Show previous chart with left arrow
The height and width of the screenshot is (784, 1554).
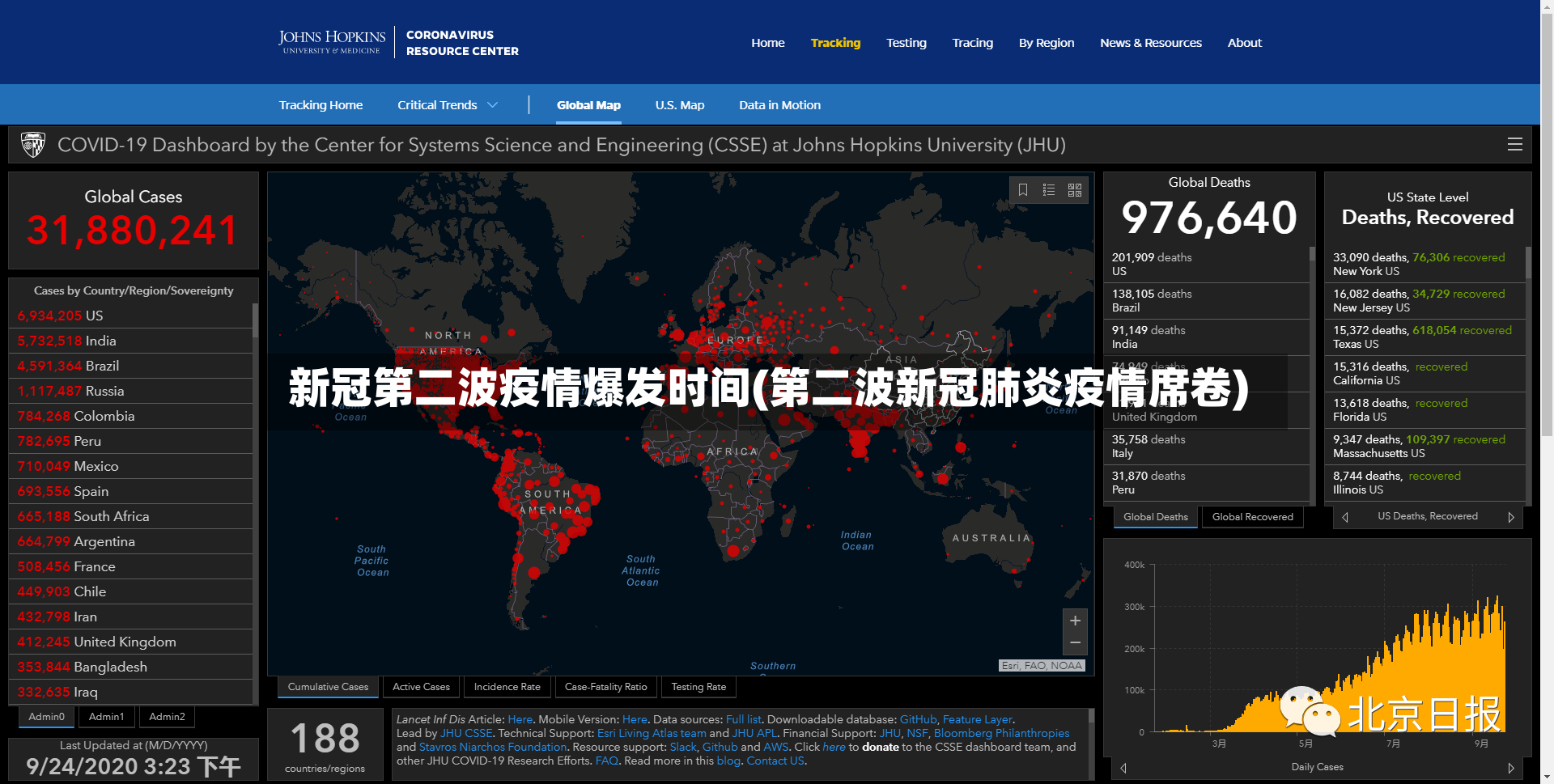(x=1123, y=768)
